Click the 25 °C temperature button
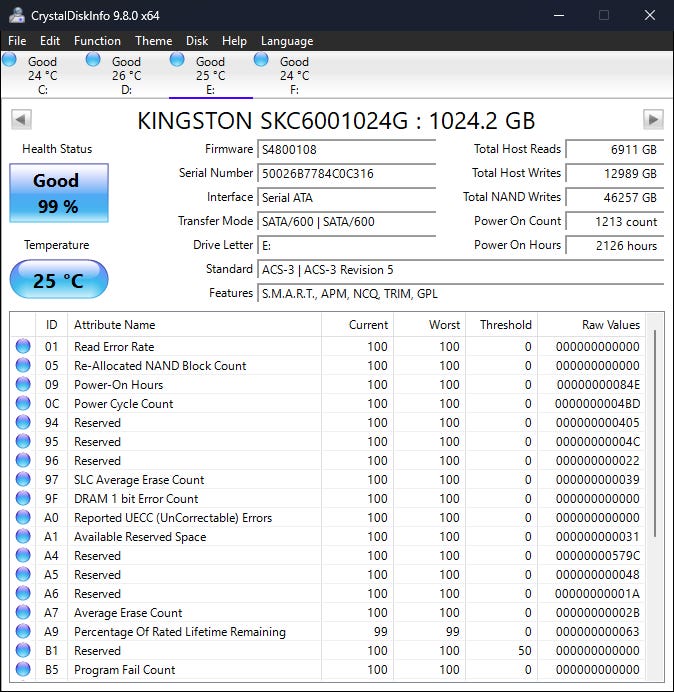Image resolution: width=674 pixels, height=692 pixels. pyautogui.click(x=58, y=280)
